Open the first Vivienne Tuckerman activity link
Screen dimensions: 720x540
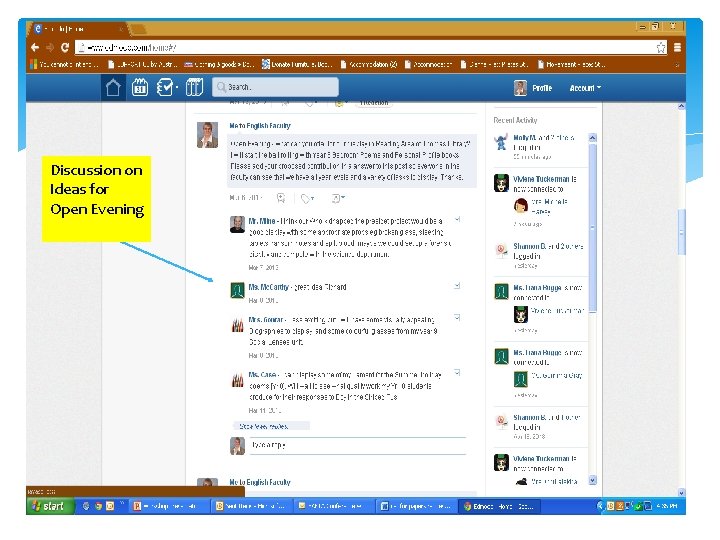click(x=541, y=179)
